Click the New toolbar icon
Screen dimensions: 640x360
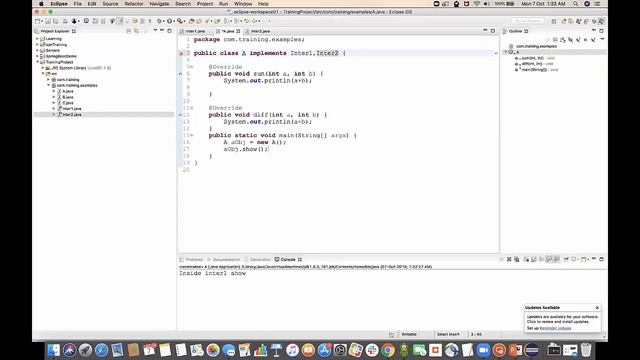tap(38, 21)
